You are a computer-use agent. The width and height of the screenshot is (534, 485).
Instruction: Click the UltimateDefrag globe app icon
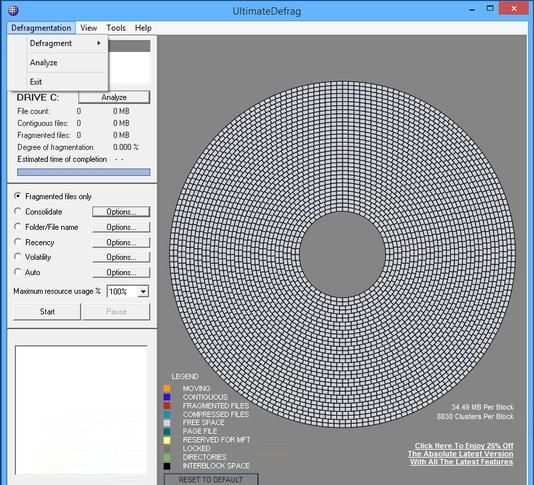[13, 11]
